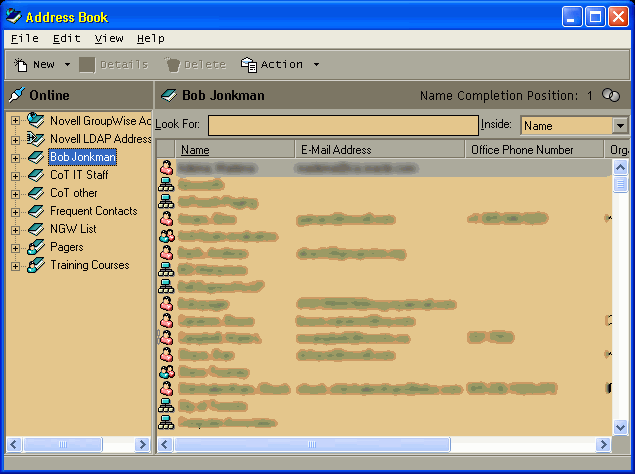Open the File menu
Screen dimensions: 635x474
pos(24,38)
